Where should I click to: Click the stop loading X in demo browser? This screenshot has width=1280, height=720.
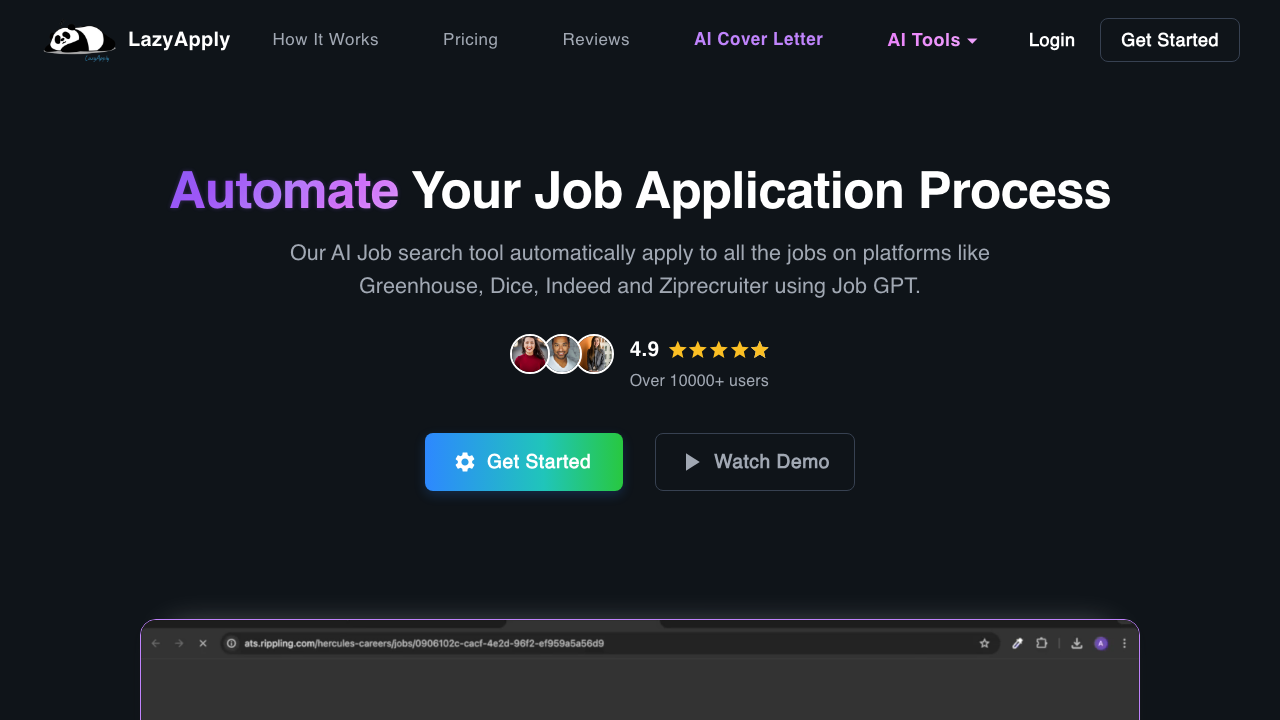203,643
